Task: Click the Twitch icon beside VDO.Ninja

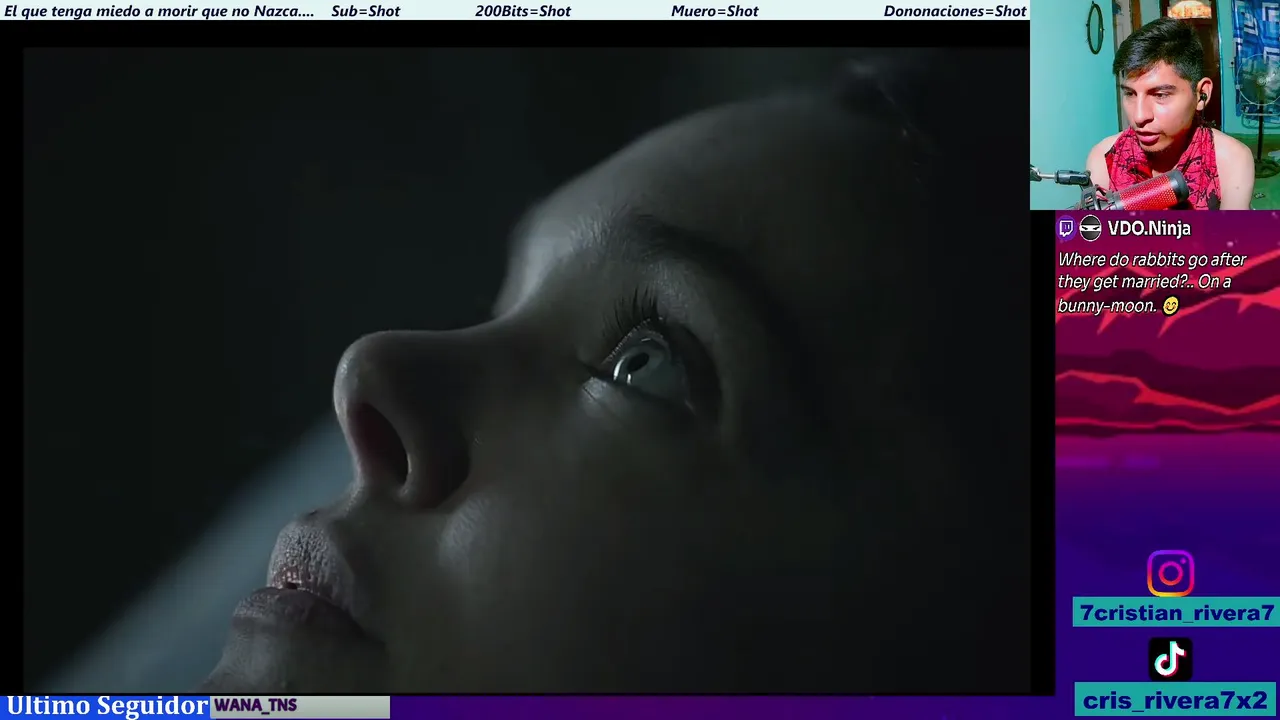Action: [1066, 228]
